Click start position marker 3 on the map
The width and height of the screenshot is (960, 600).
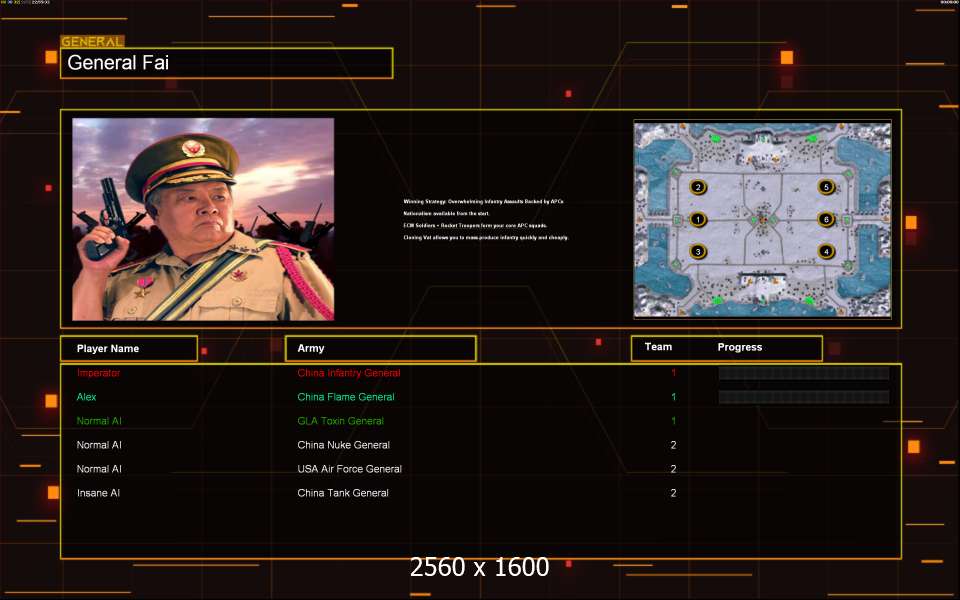(698, 251)
